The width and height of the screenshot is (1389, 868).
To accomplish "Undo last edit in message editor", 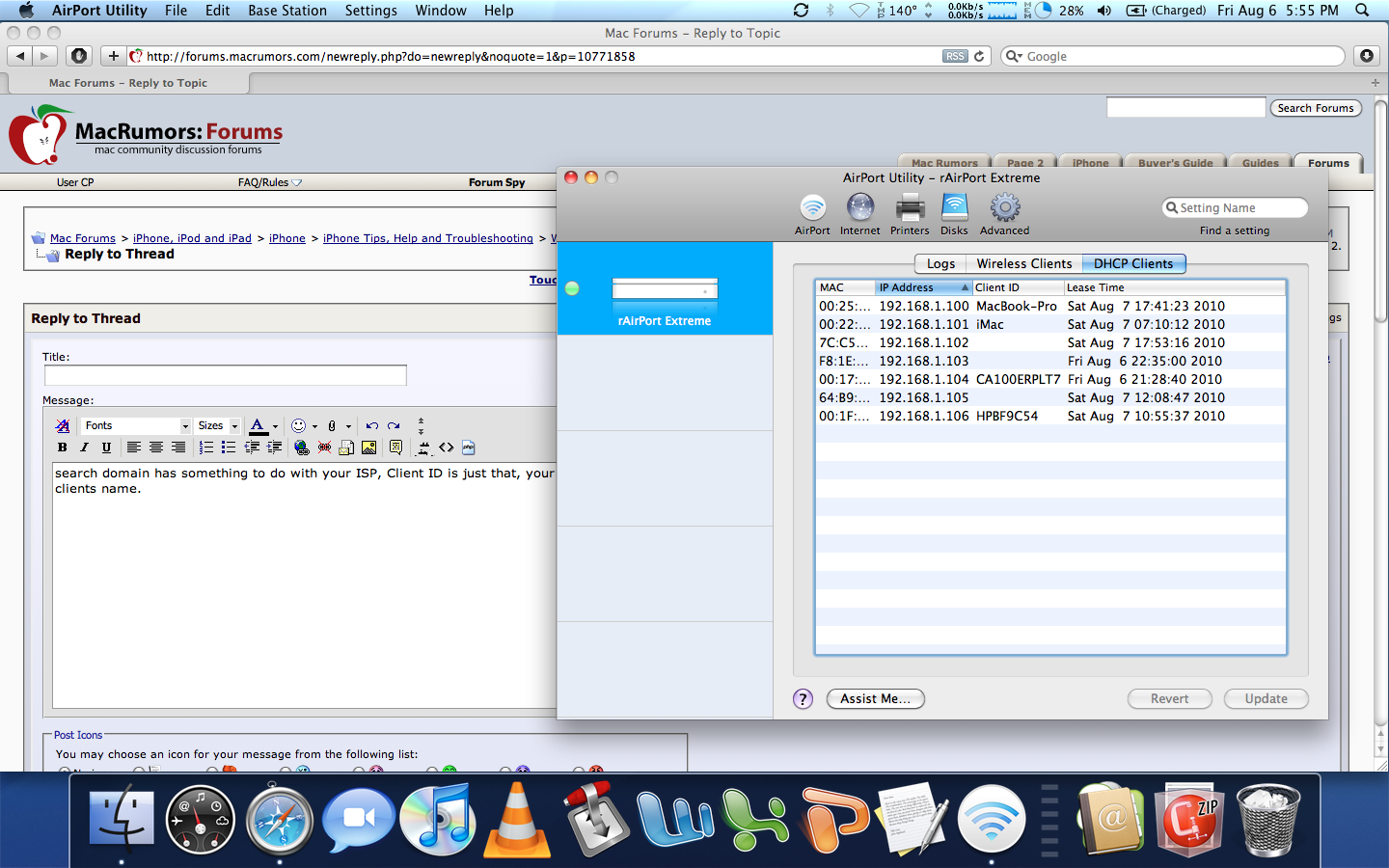I will coord(371,425).
